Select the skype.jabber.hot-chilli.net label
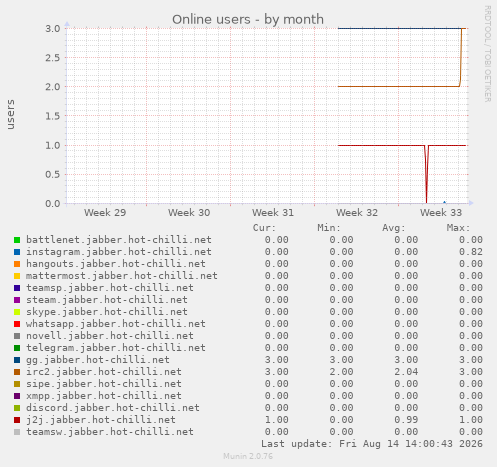Image resolution: width=497 pixels, height=467 pixels. 107,312
